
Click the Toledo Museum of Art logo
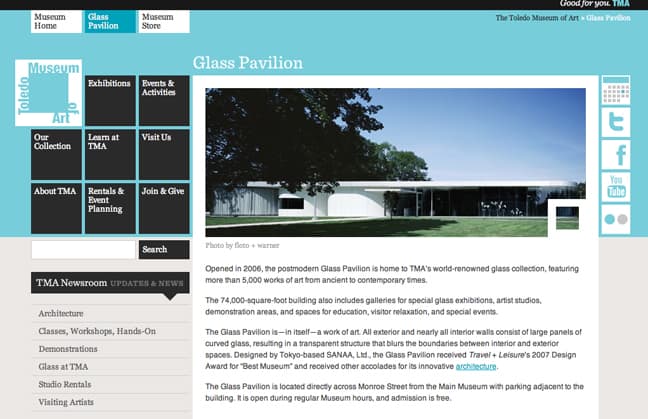[x=48, y=93]
